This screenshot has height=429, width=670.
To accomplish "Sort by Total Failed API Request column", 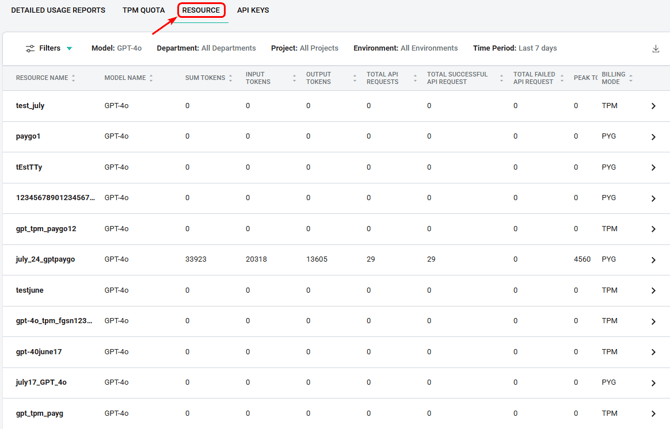I will (562, 78).
